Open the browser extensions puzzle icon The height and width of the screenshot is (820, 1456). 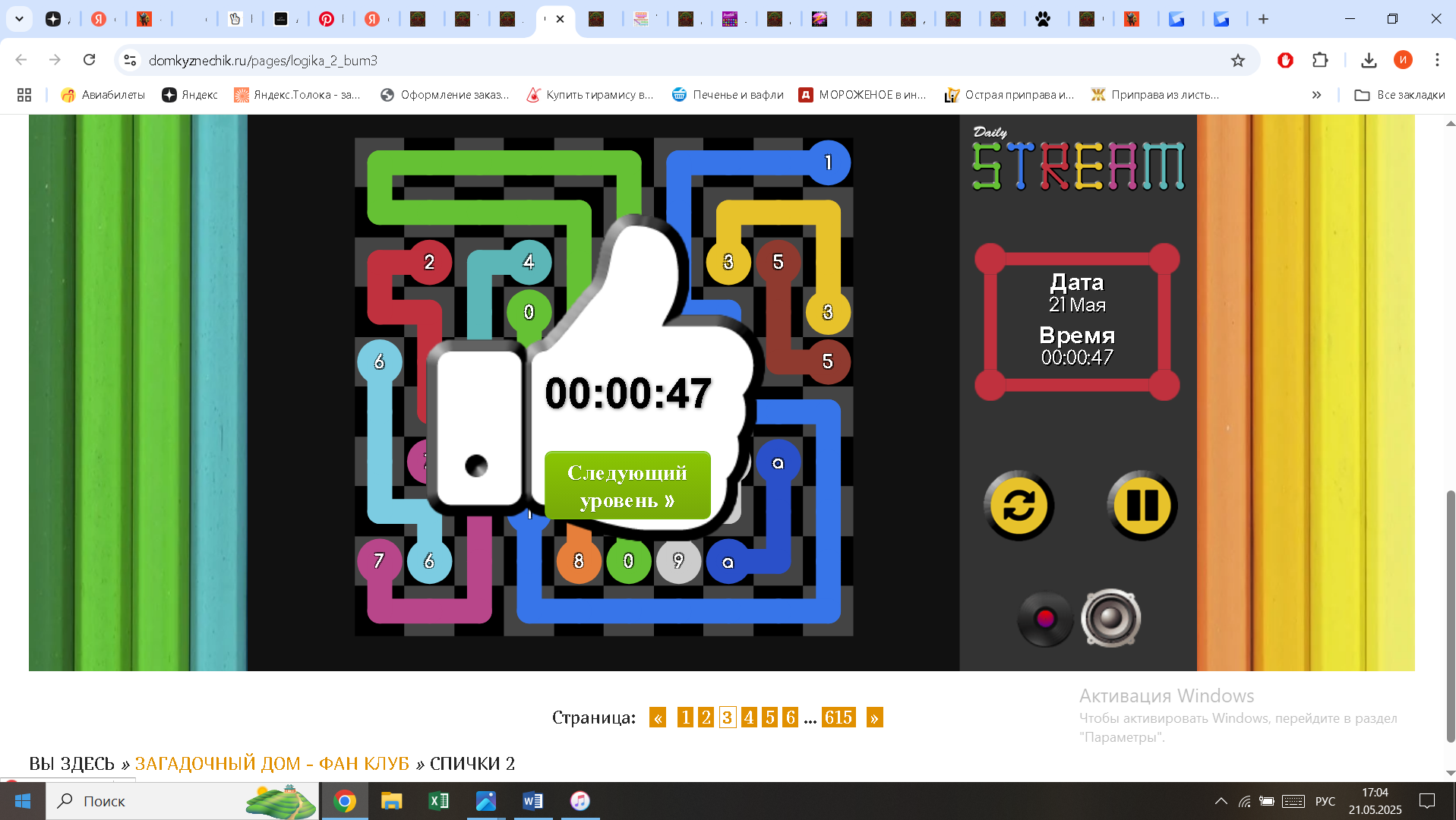click(1320, 60)
